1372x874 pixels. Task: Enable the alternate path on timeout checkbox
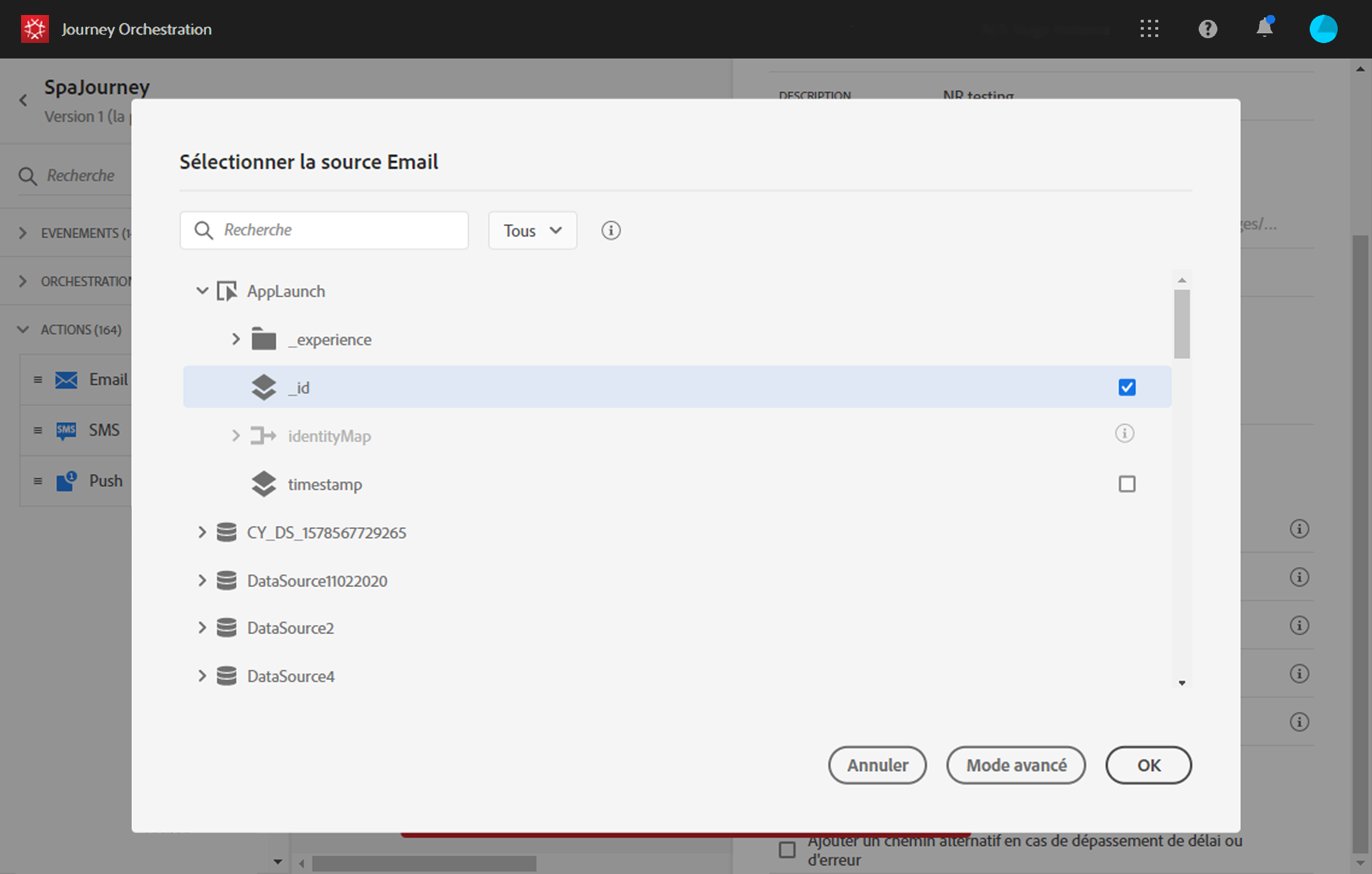click(787, 849)
